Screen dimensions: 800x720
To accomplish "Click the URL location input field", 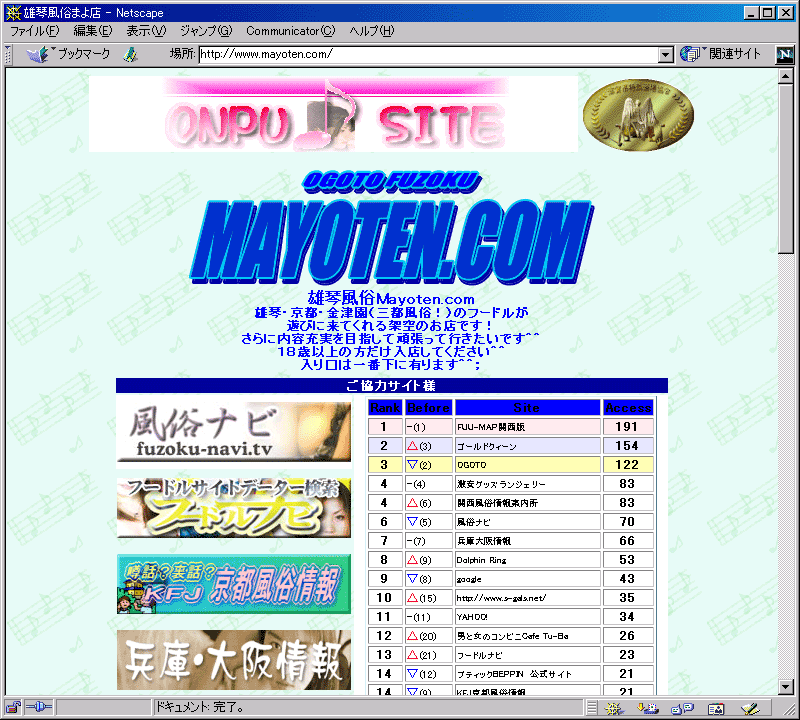I will click(x=428, y=55).
